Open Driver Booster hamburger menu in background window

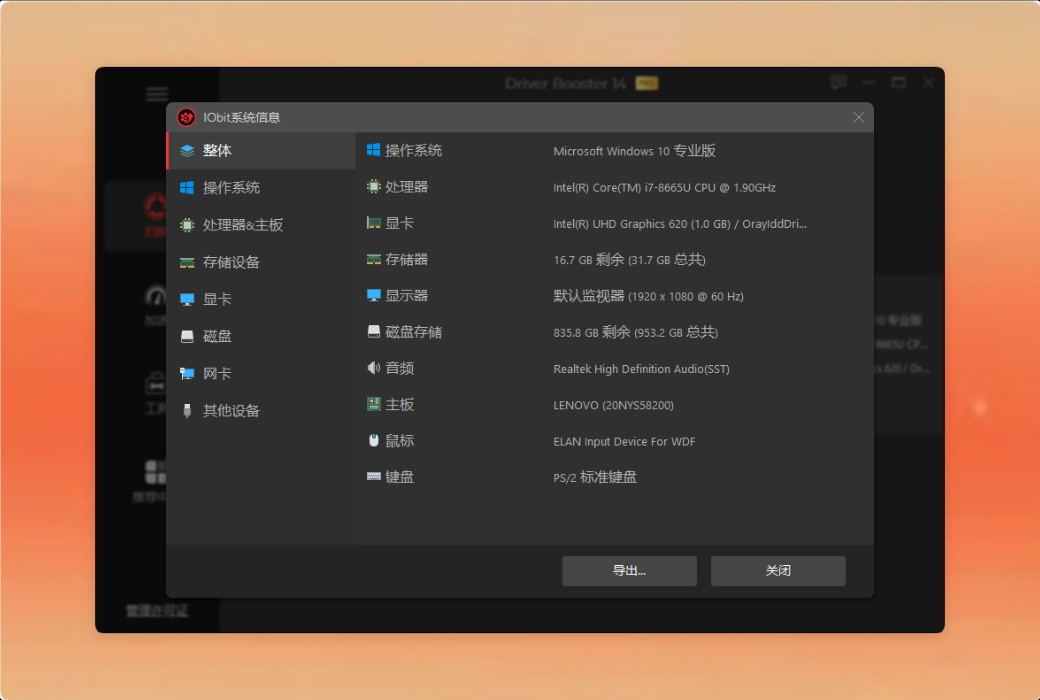[157, 94]
